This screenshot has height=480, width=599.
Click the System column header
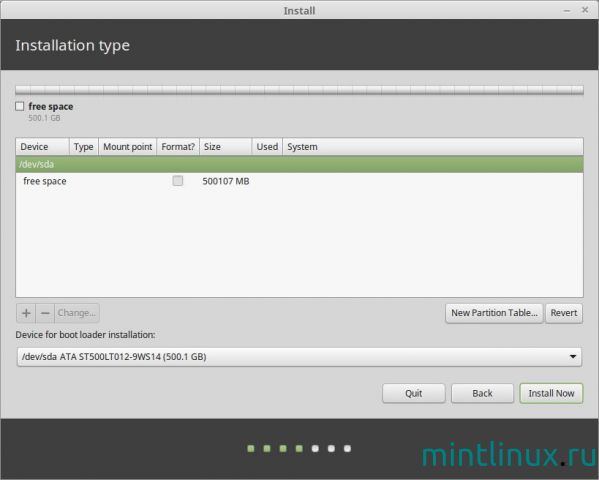click(433, 147)
